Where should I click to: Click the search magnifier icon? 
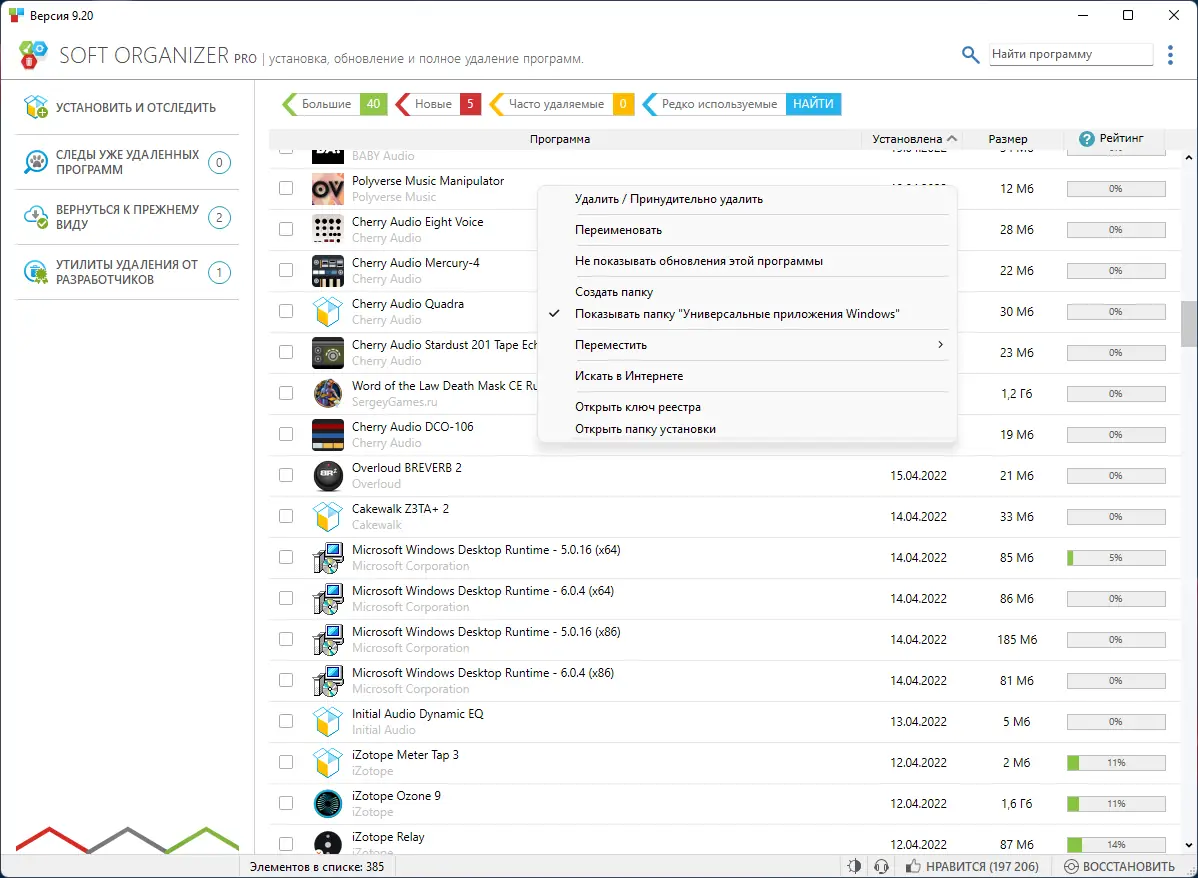point(970,55)
